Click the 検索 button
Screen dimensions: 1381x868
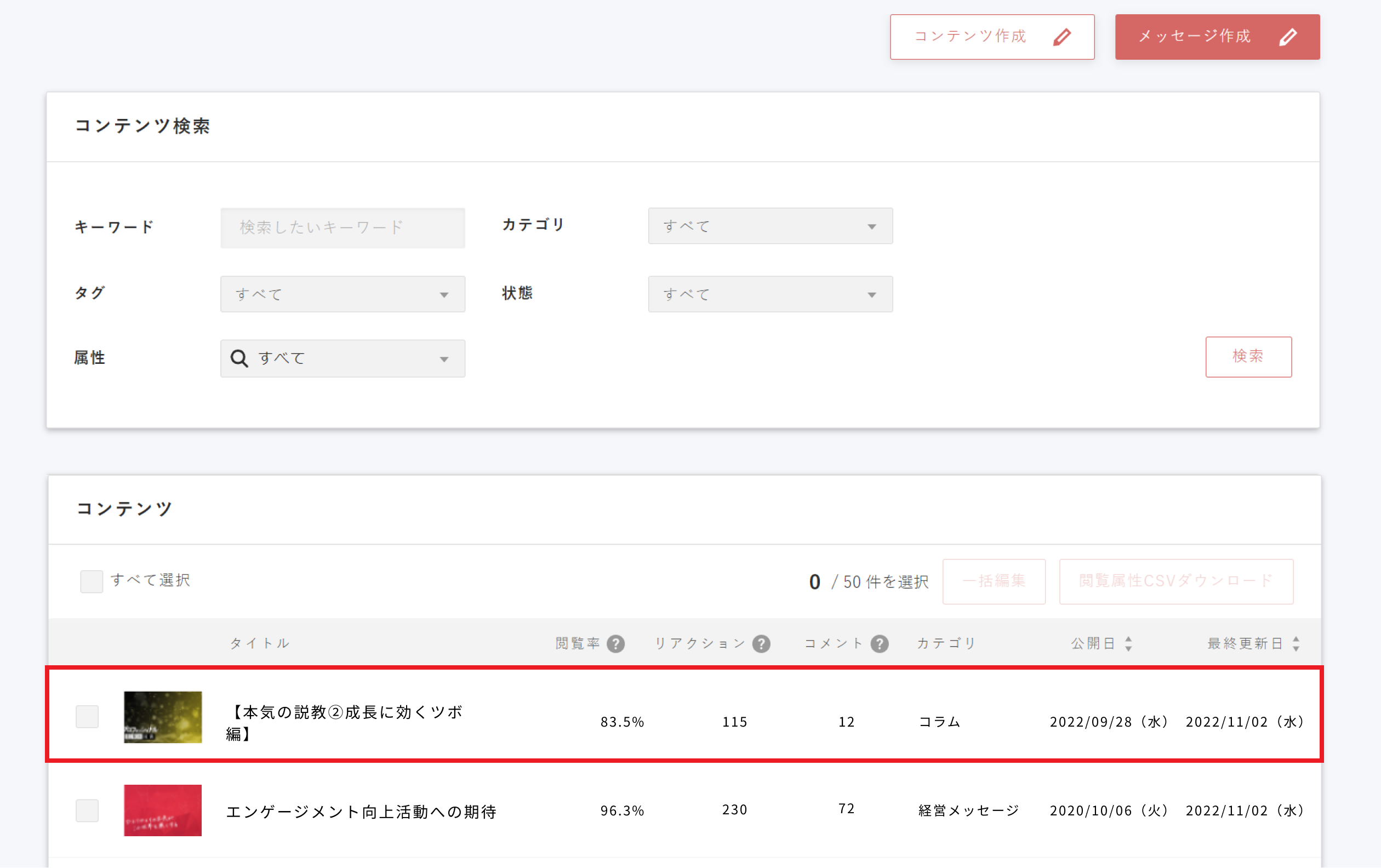[1248, 357]
